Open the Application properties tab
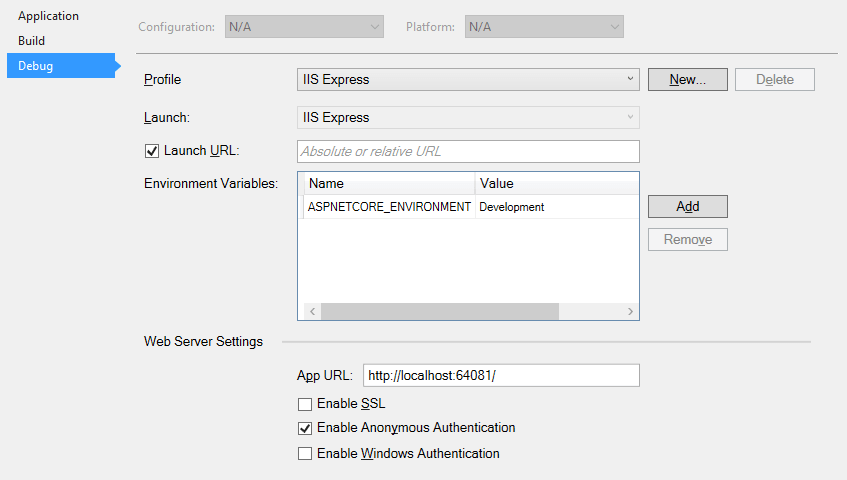The height and width of the screenshot is (480, 847). pyautogui.click(x=48, y=16)
